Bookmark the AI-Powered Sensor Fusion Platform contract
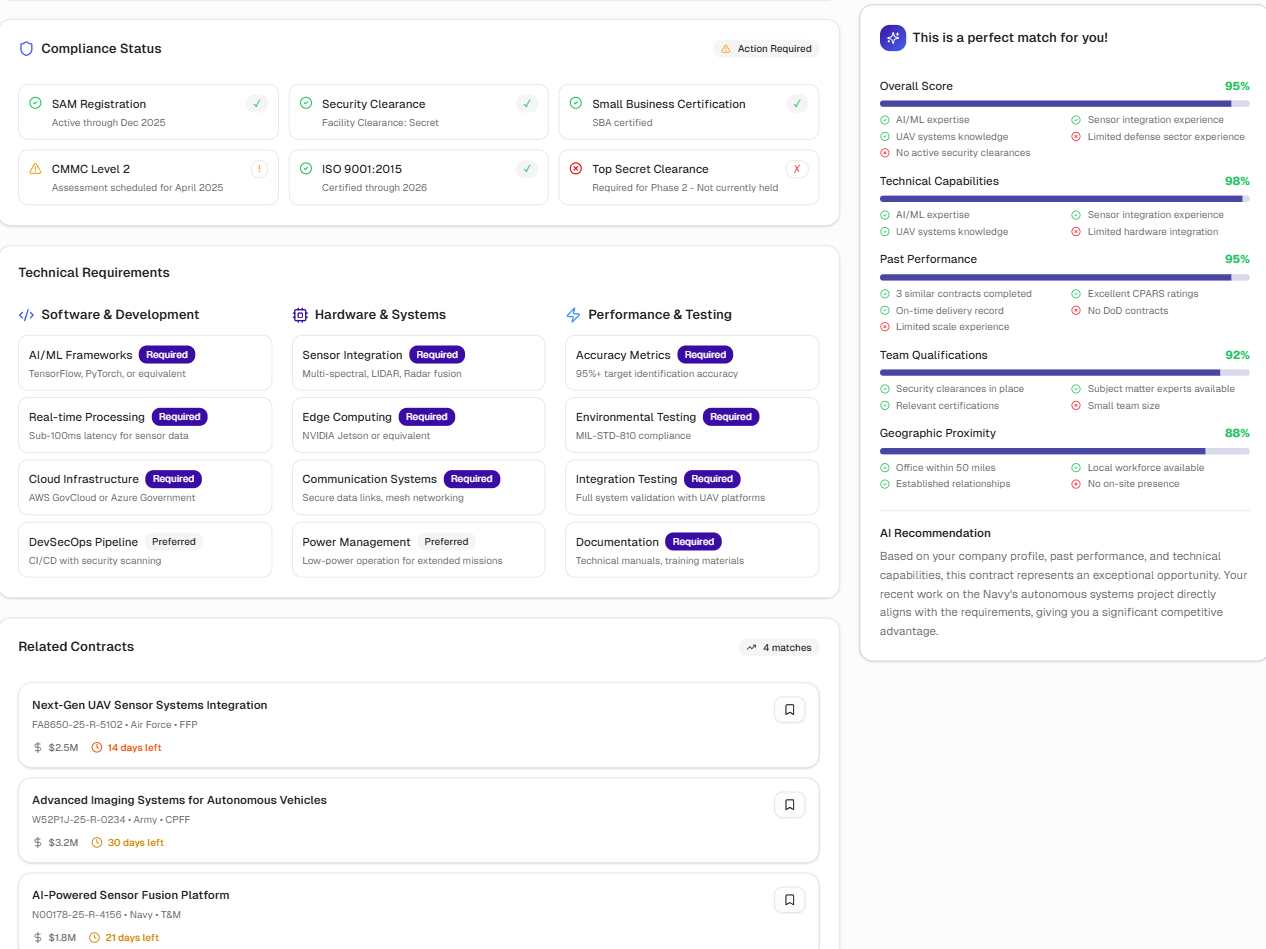Screen dimensions: 1266x949 pos(789,900)
